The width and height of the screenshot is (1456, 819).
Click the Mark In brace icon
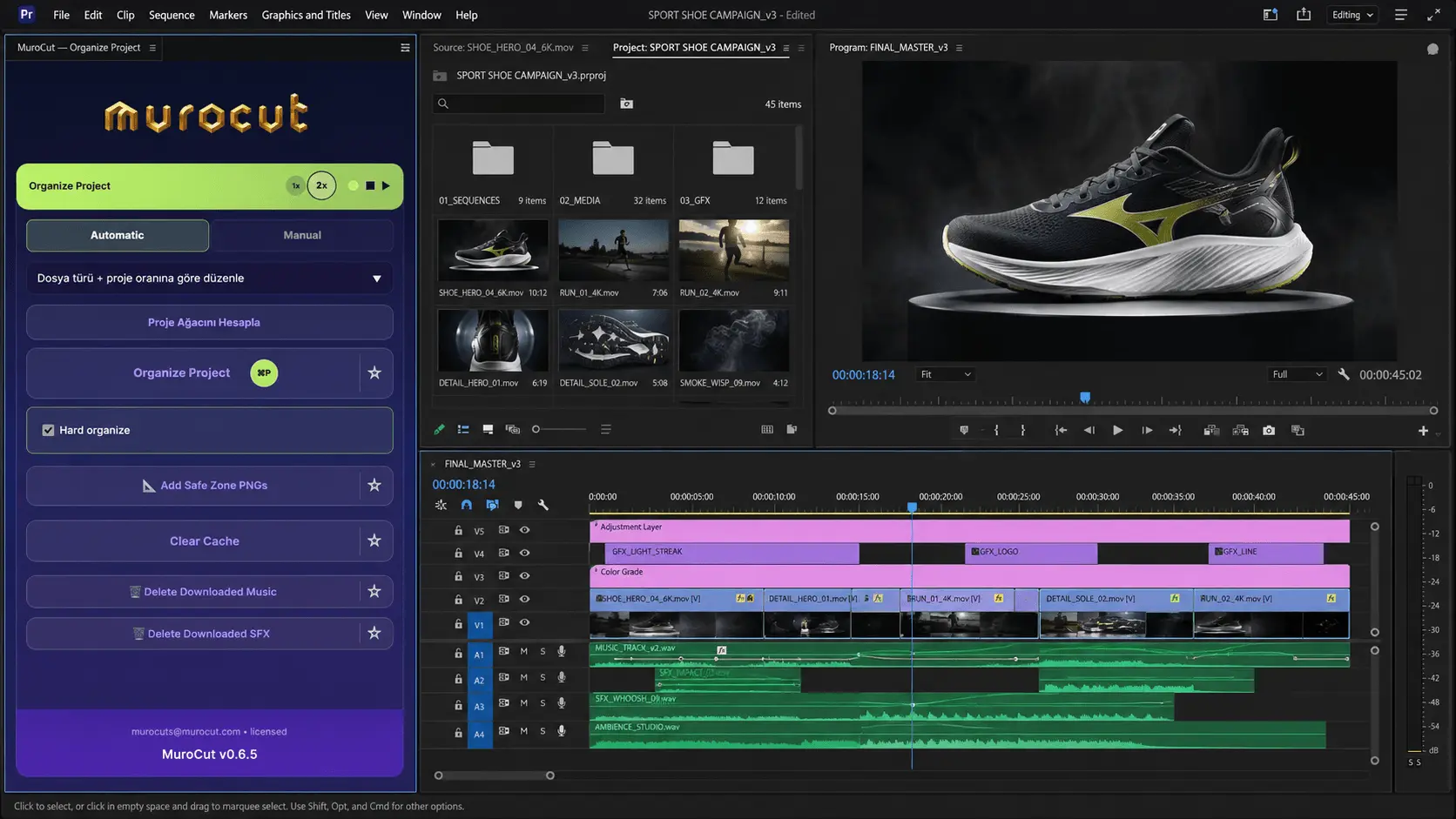996,430
